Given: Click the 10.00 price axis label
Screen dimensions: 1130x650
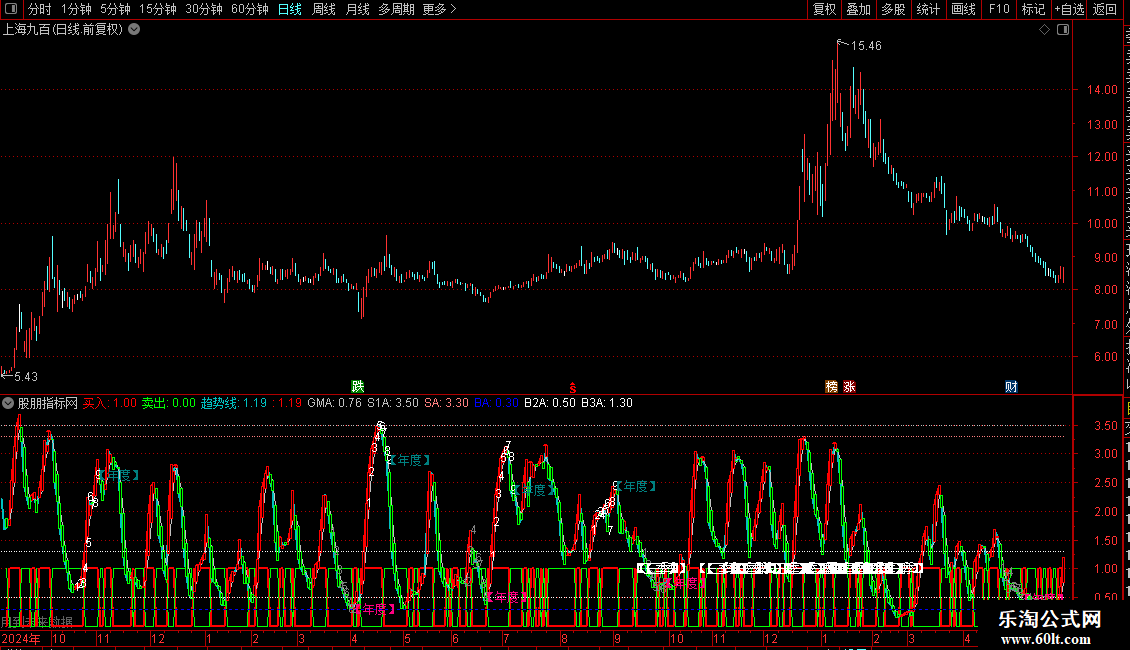Looking at the screenshot, I should coord(1103,224).
